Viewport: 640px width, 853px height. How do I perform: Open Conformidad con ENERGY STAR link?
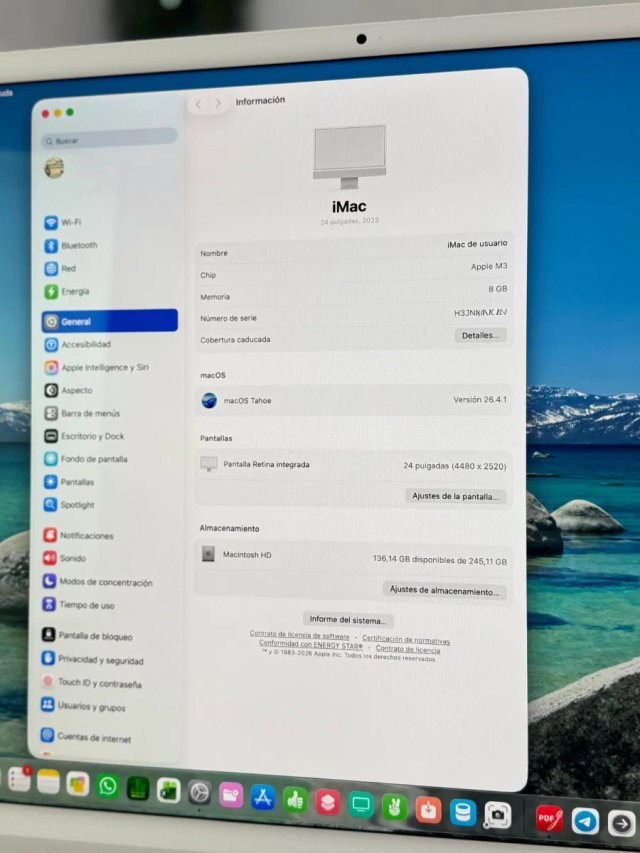click(x=311, y=644)
